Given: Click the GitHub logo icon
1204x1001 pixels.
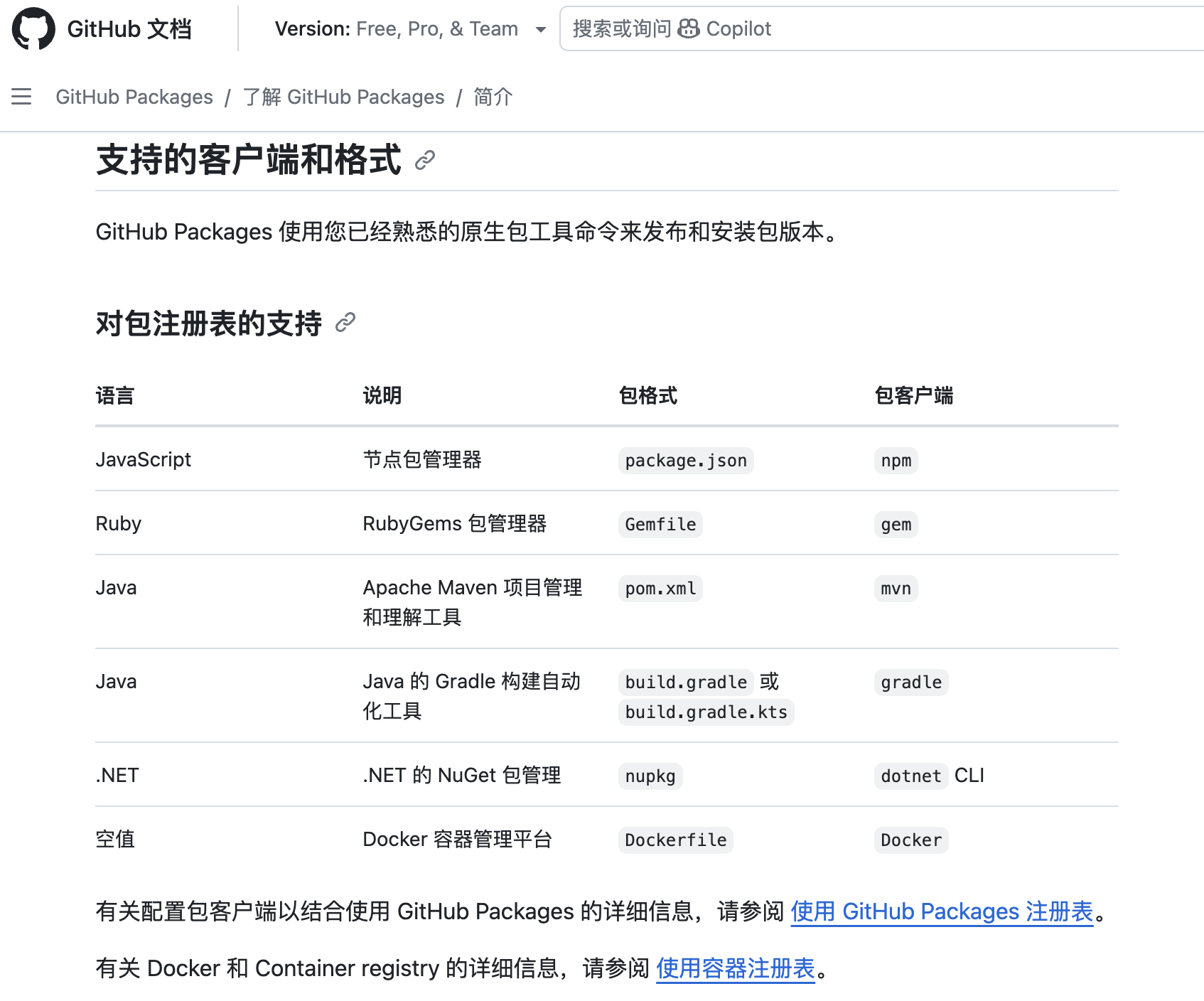Looking at the screenshot, I should coord(33,28).
